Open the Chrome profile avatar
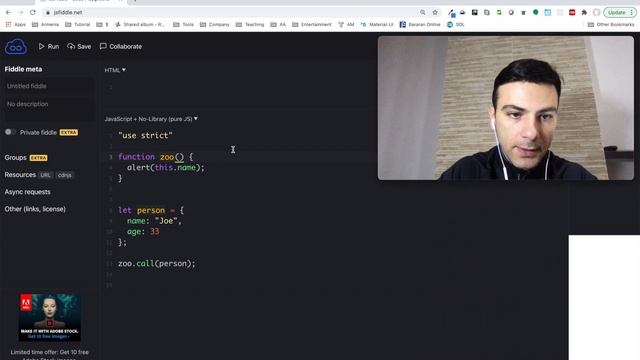640x360 pixels. pyautogui.click(x=596, y=13)
